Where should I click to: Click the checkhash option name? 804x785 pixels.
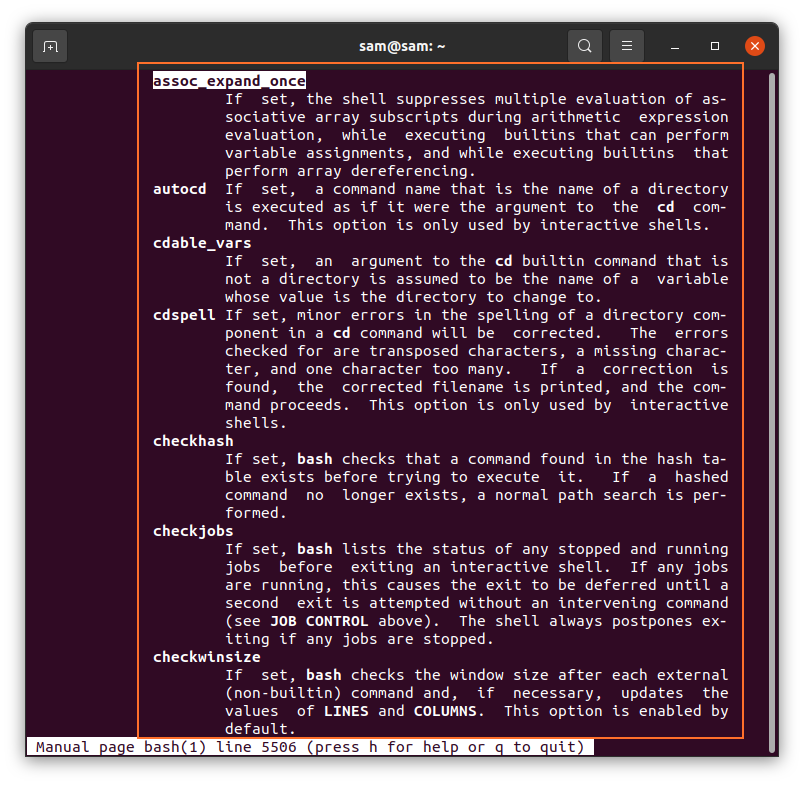pyautogui.click(x=193, y=441)
